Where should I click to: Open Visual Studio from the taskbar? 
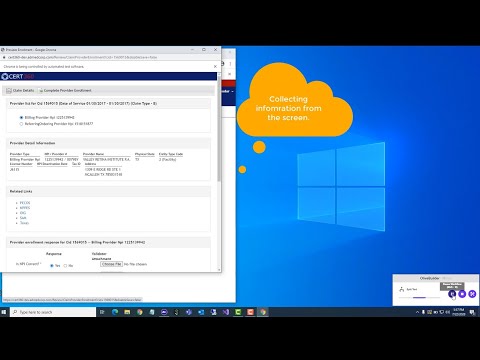pyautogui.click(x=226, y=312)
